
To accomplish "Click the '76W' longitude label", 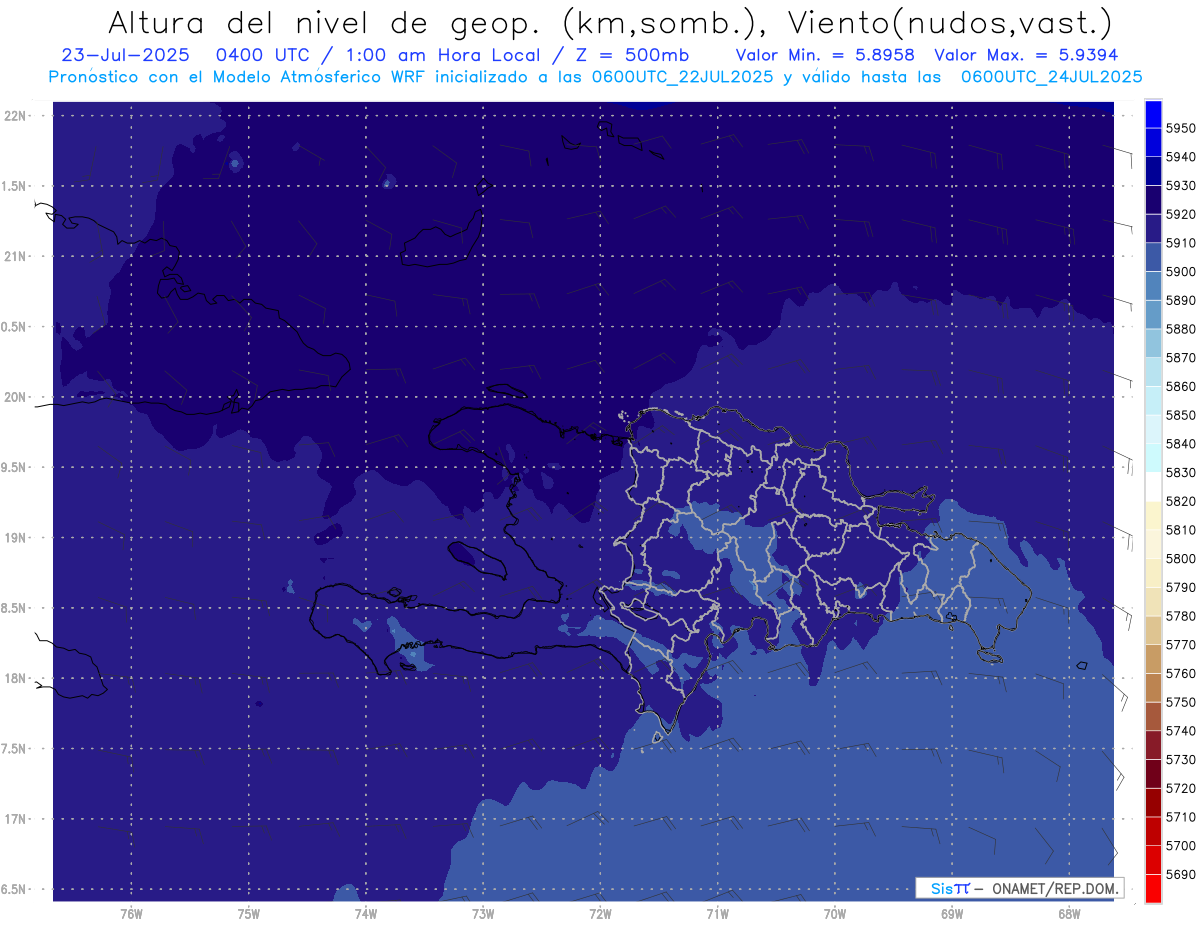I will 131,914.
